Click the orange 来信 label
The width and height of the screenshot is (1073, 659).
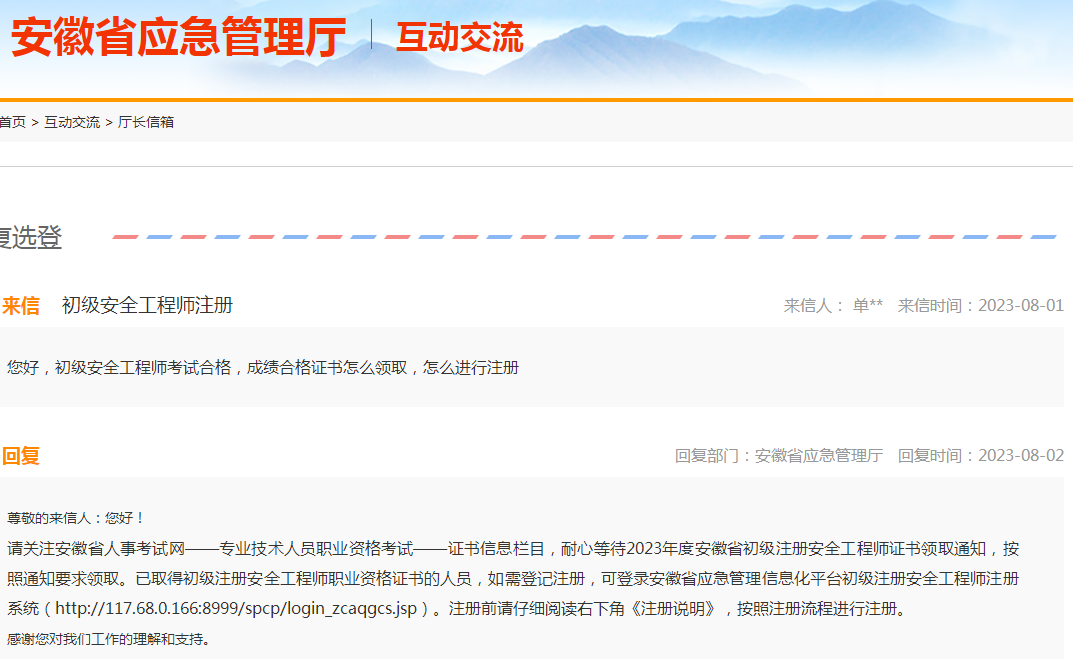[21, 306]
